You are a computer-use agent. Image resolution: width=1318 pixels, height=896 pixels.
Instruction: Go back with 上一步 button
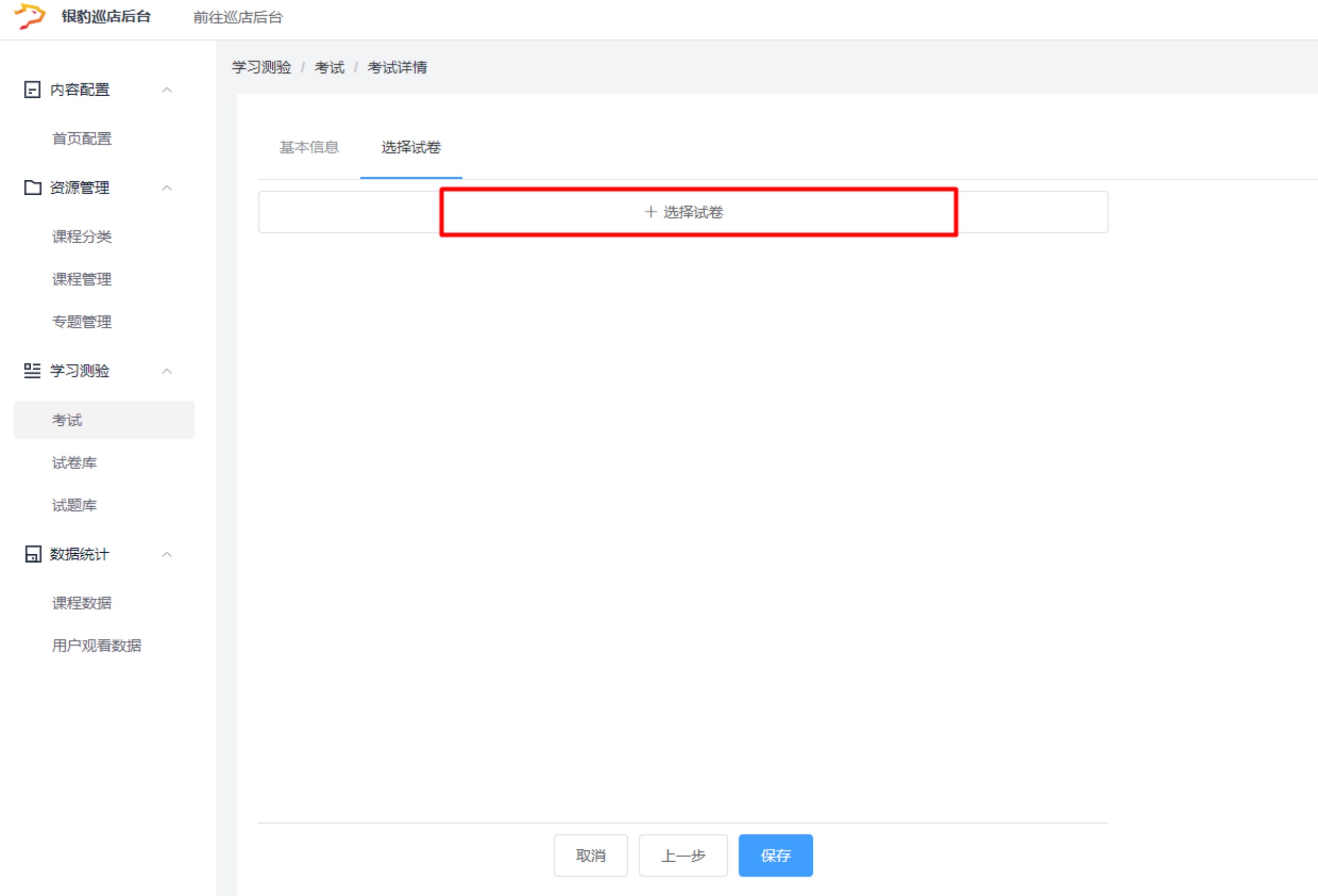683,855
